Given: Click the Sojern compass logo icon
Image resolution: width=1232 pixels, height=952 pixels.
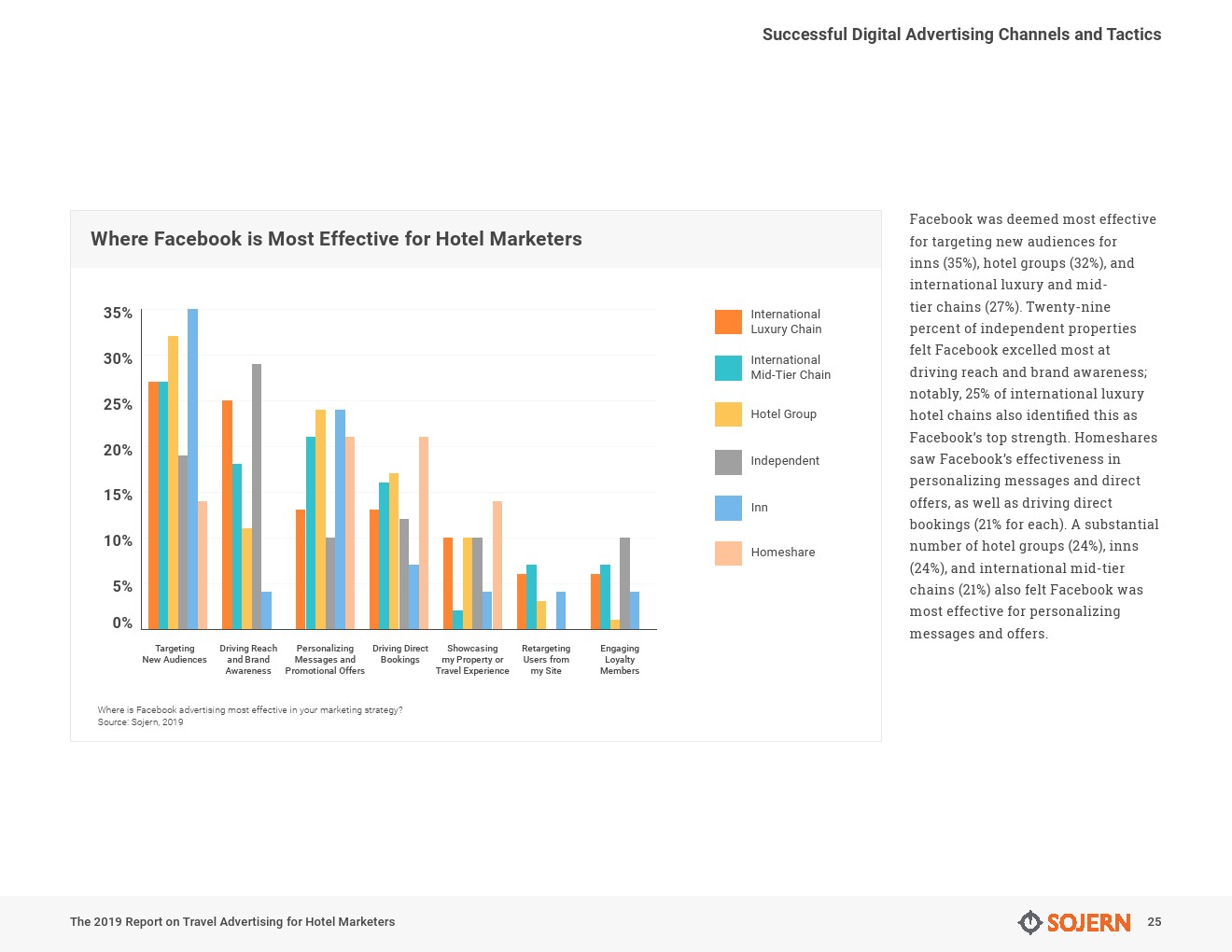Looking at the screenshot, I should [x=1029, y=922].
